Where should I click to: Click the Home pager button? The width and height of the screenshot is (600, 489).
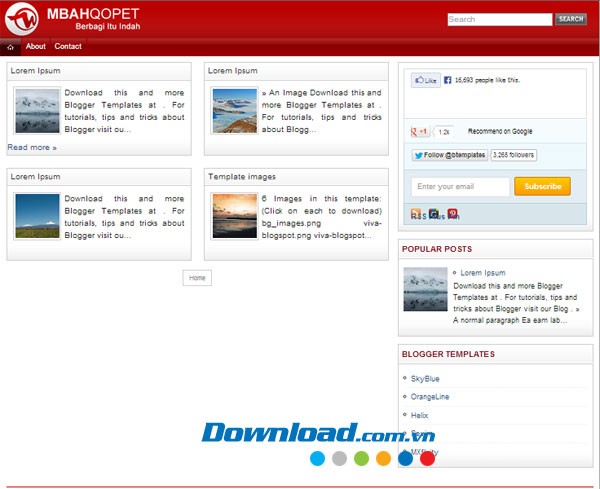click(x=197, y=277)
